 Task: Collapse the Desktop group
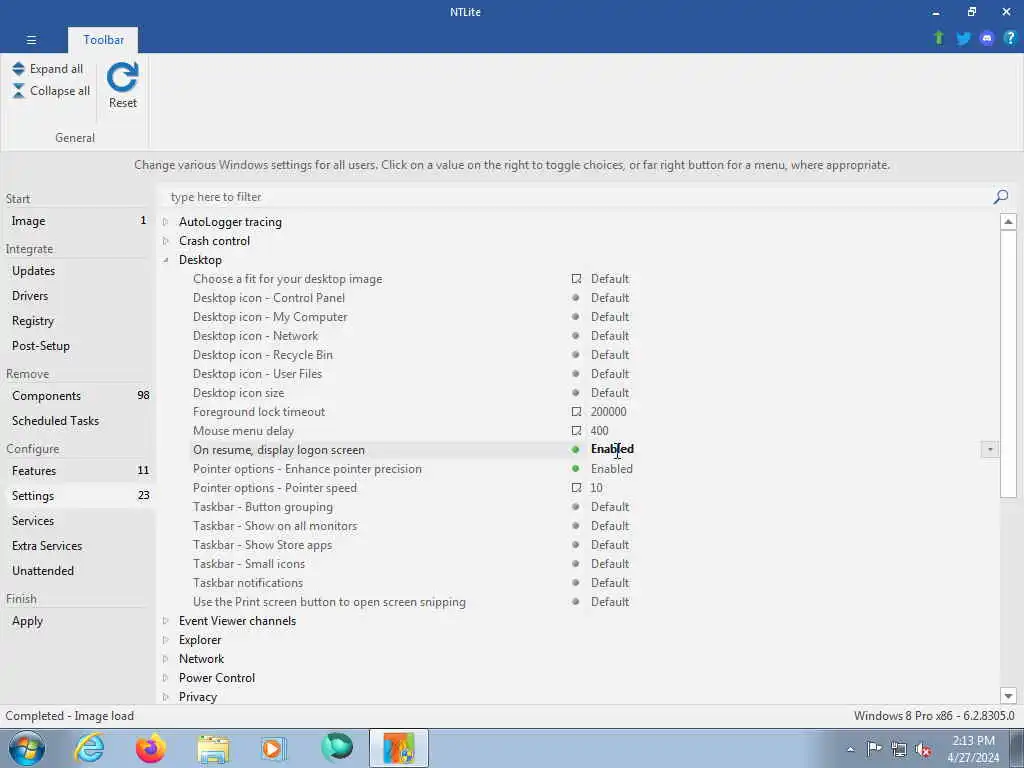(x=165, y=260)
